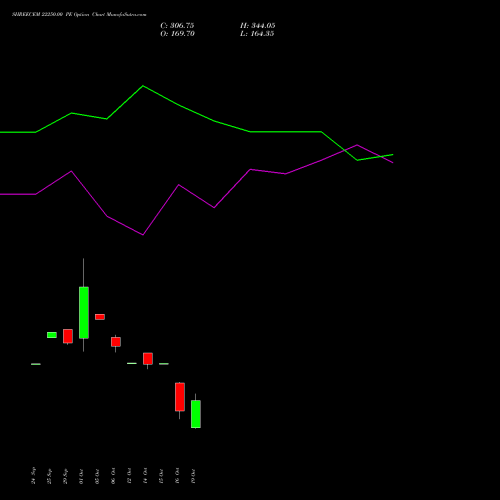Select the 06 Oct date label
500x500 pixels.
click(x=113, y=476)
